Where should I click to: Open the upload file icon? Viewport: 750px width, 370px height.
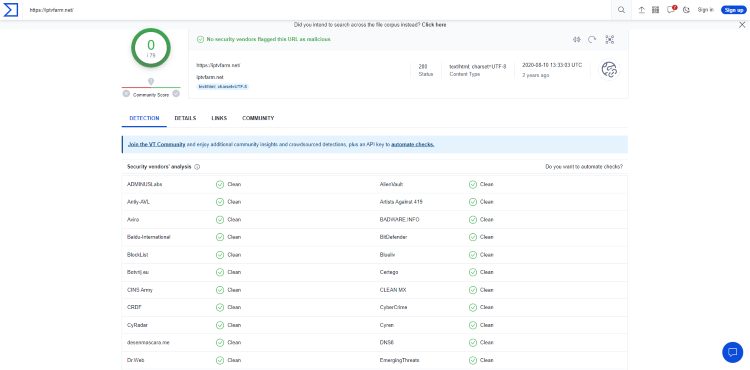click(641, 10)
